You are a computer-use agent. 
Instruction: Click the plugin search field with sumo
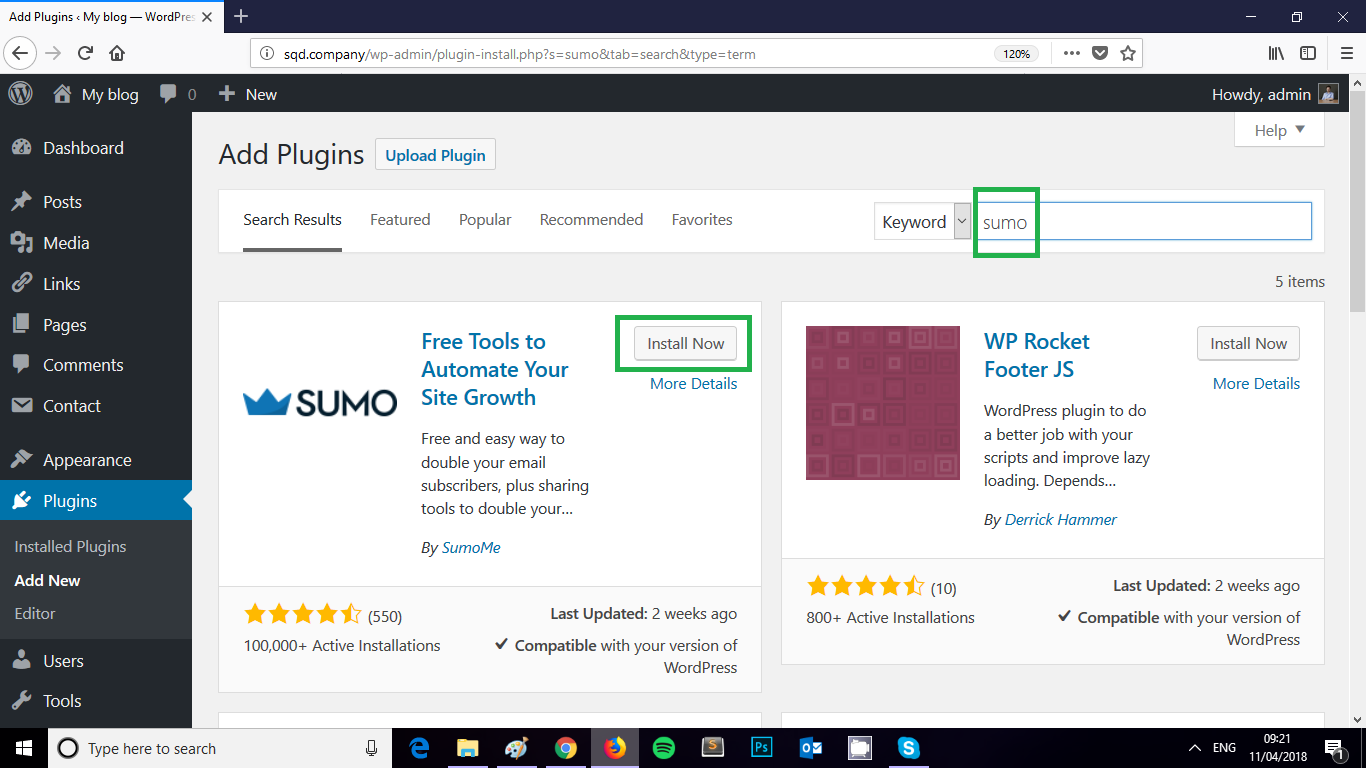tap(1143, 222)
